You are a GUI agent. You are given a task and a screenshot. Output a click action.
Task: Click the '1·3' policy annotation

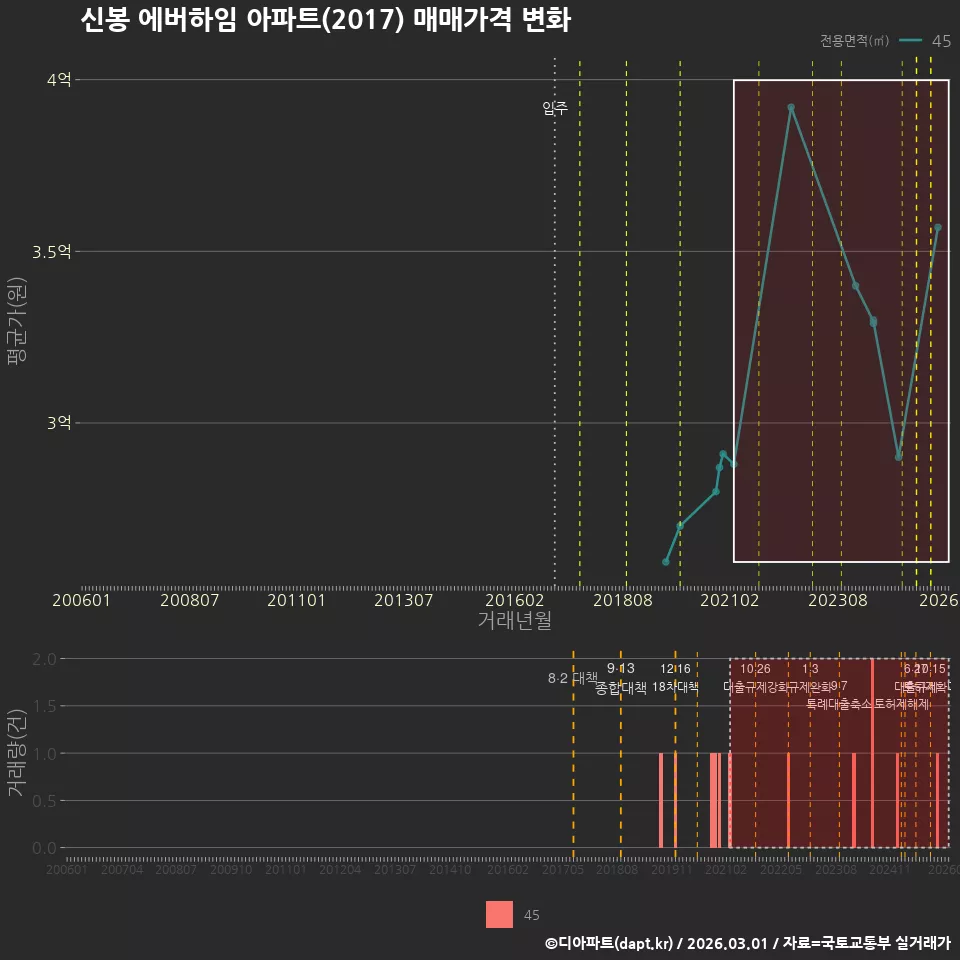810,669
